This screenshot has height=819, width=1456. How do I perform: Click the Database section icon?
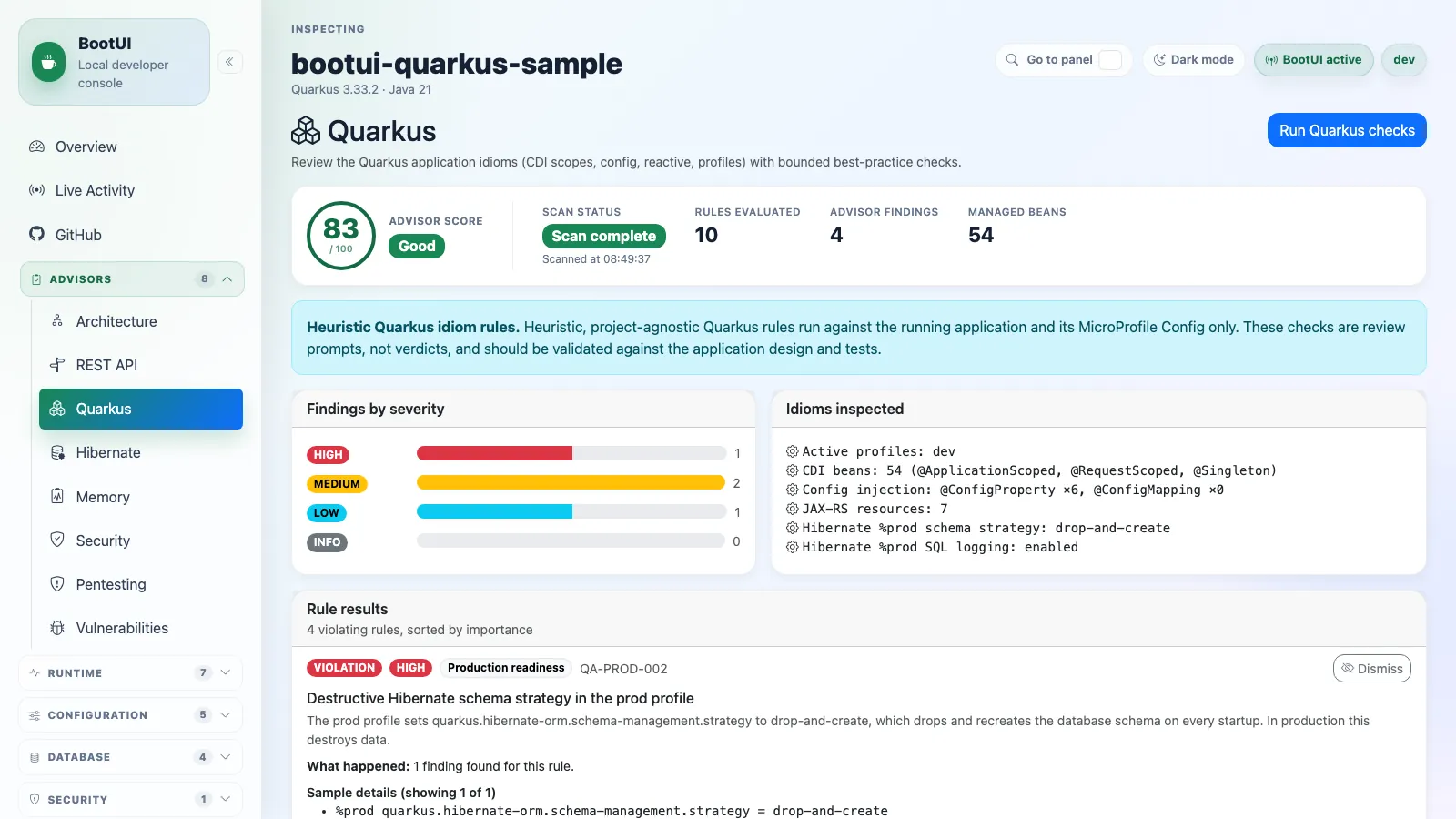[35, 757]
